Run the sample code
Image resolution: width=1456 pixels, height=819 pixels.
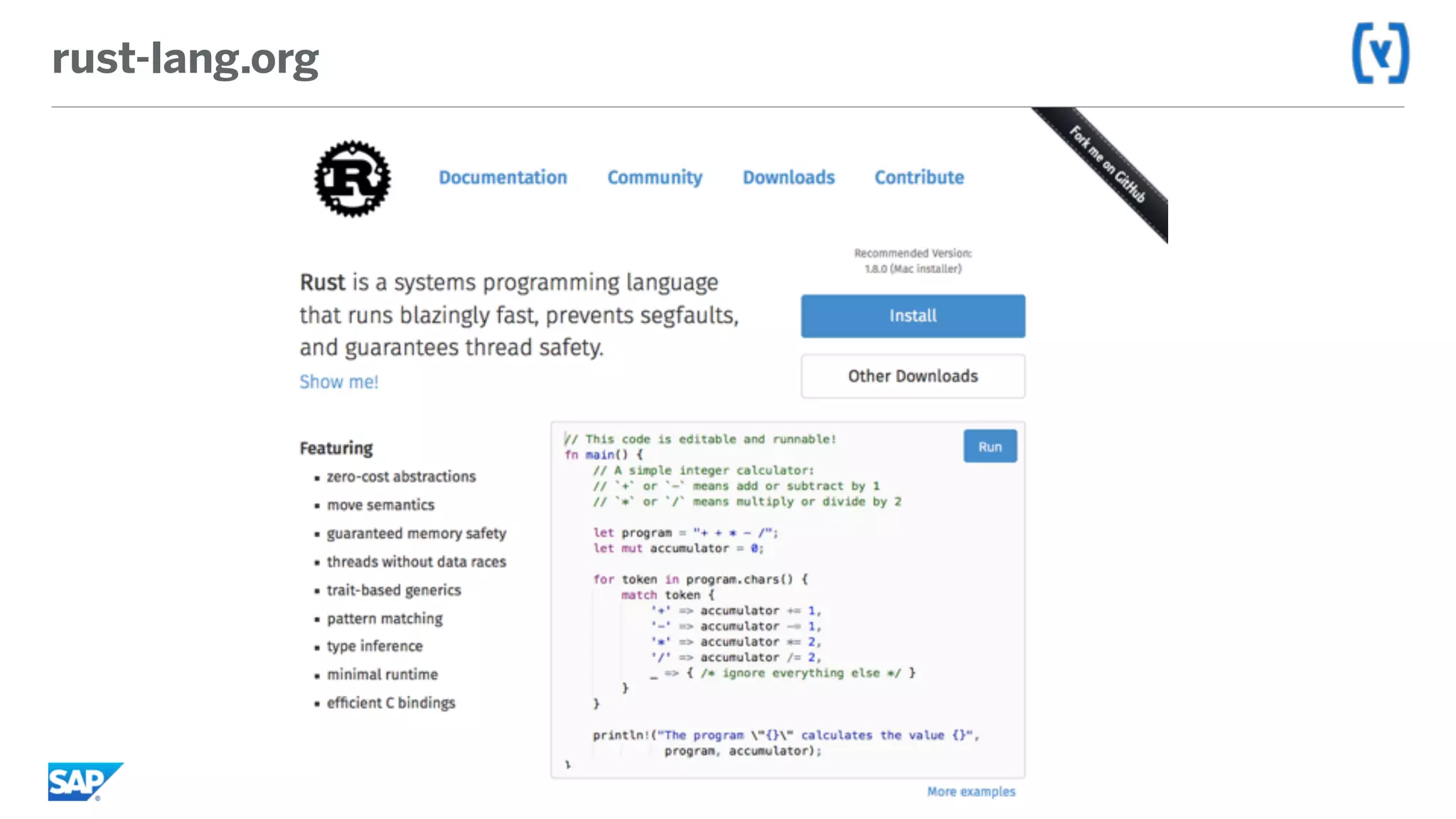[x=990, y=446]
